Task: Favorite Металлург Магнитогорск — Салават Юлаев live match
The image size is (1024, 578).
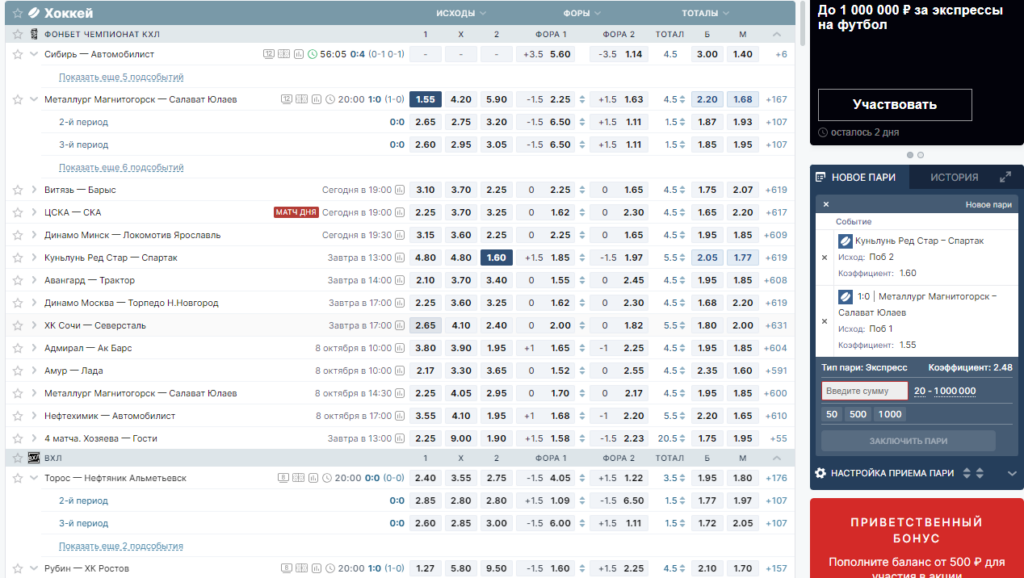Action: coord(18,99)
